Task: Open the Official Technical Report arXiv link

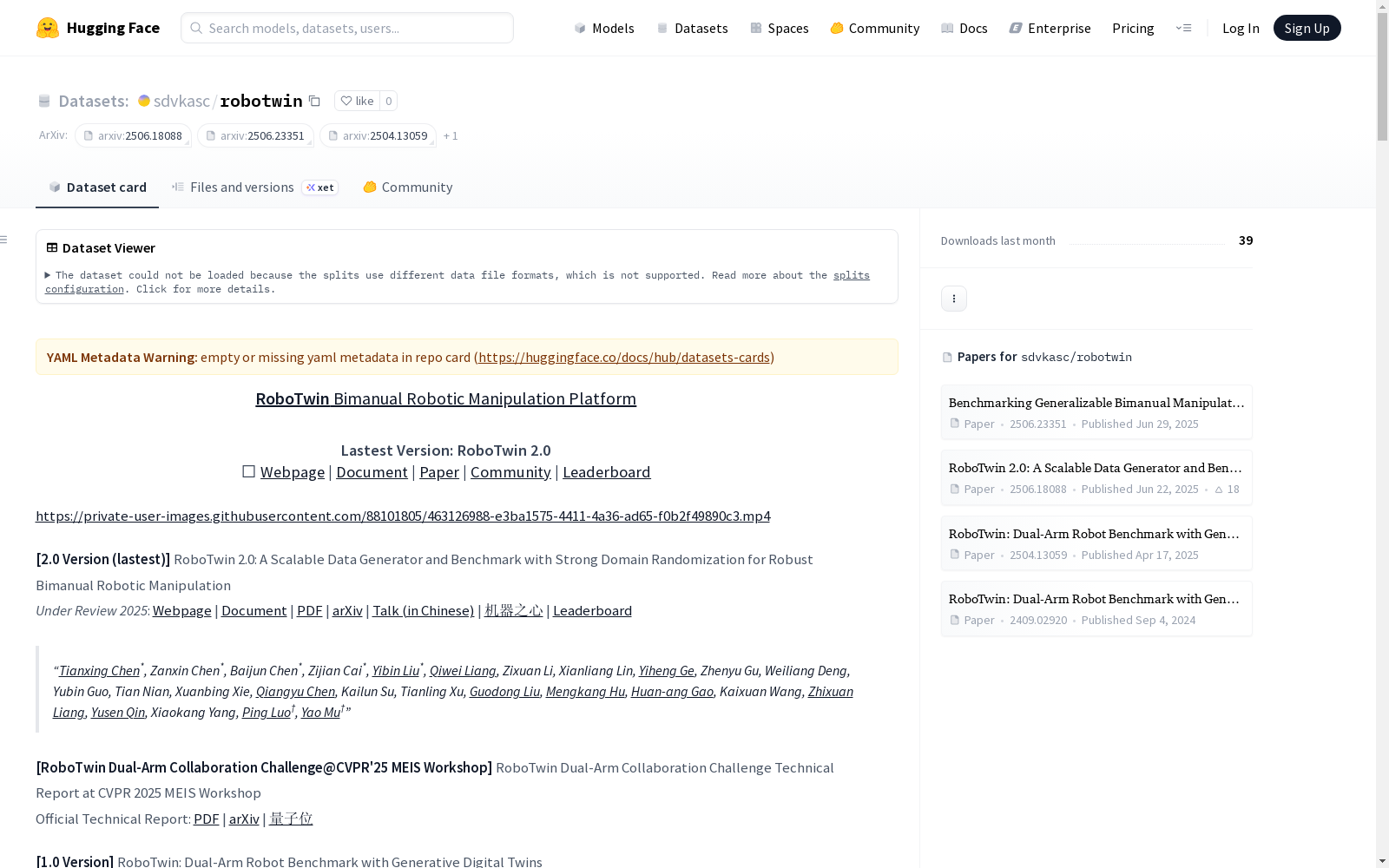Action: tap(244, 819)
